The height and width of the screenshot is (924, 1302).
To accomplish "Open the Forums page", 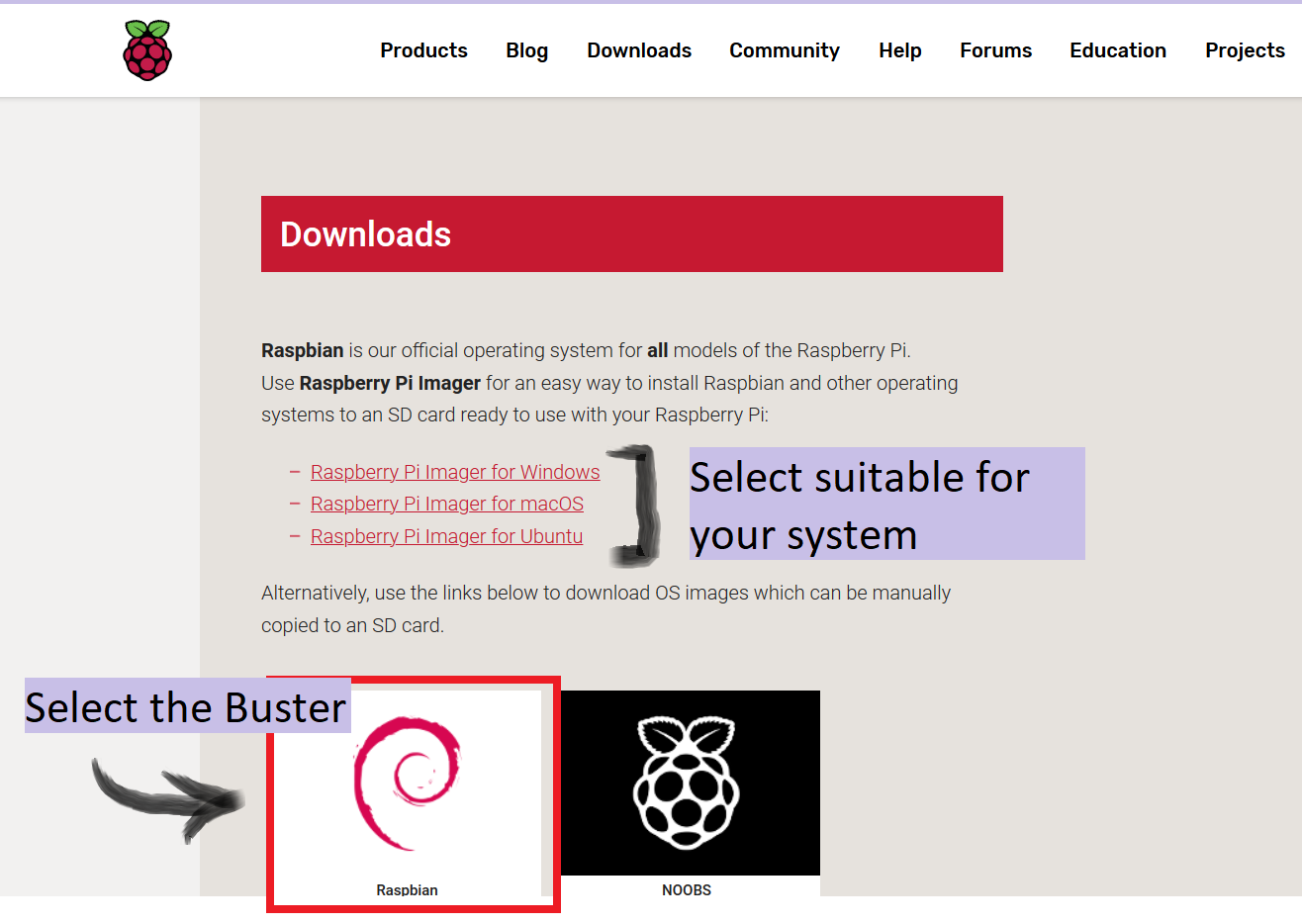I will [995, 49].
